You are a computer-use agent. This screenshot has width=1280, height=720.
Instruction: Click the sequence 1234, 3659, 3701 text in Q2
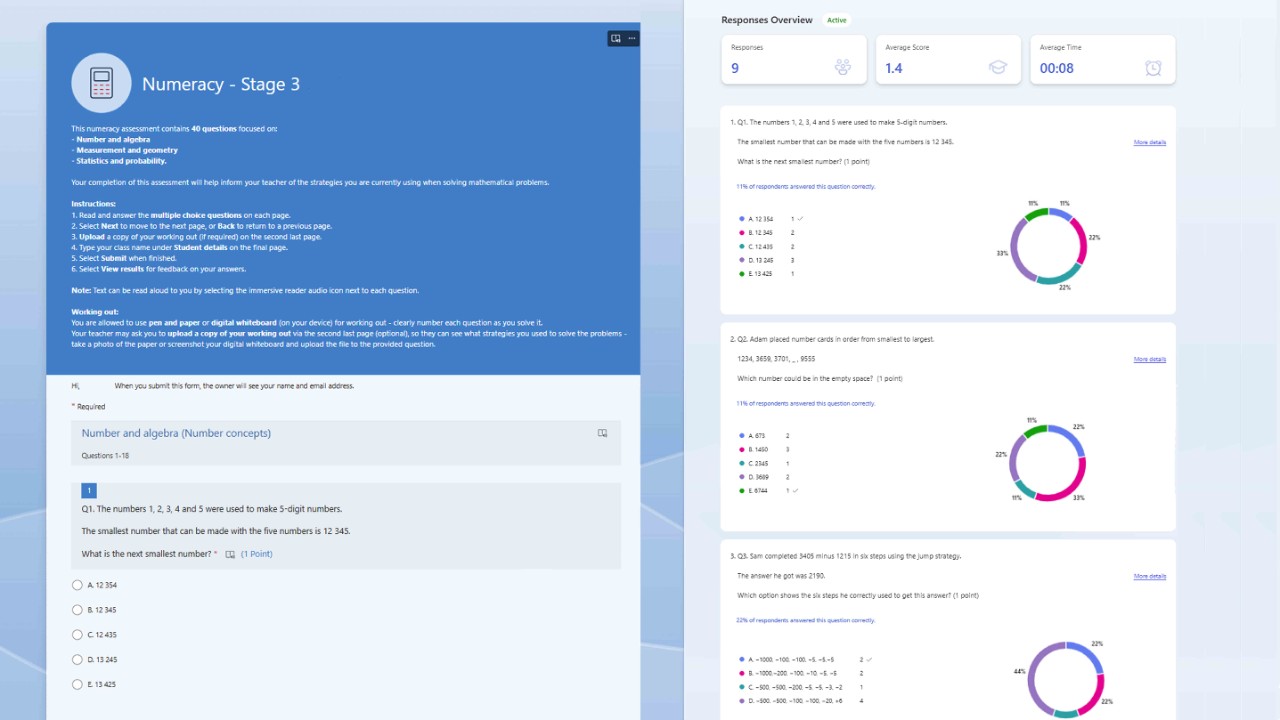pos(776,359)
